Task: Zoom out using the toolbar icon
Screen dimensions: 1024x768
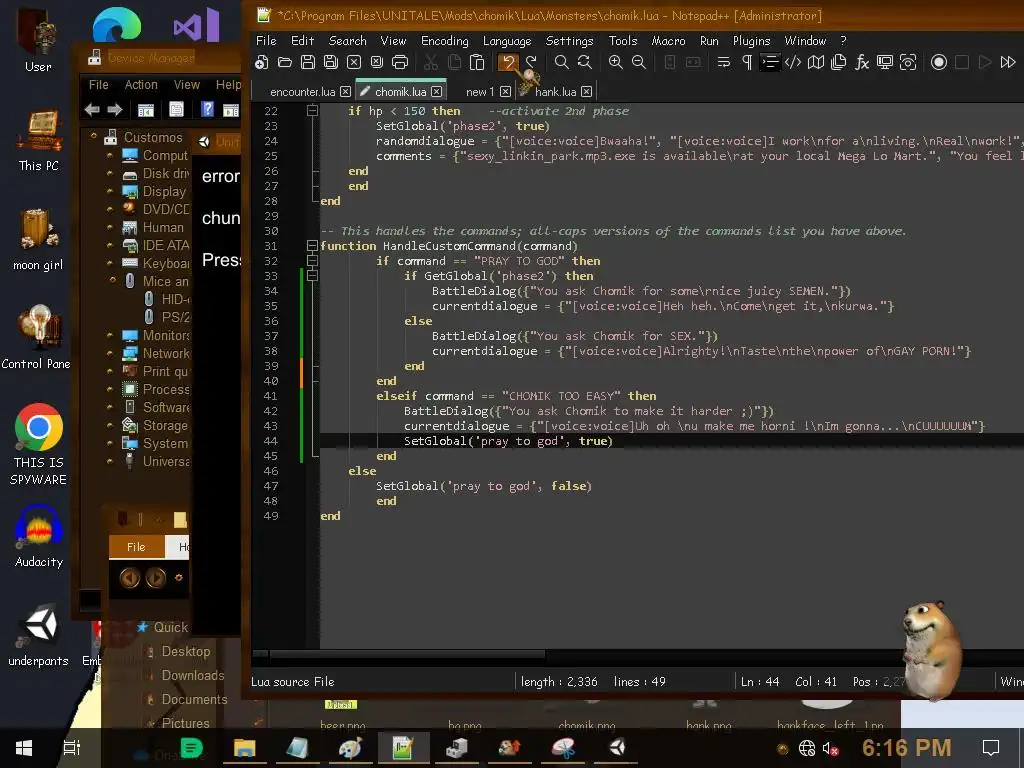Action: (x=639, y=62)
